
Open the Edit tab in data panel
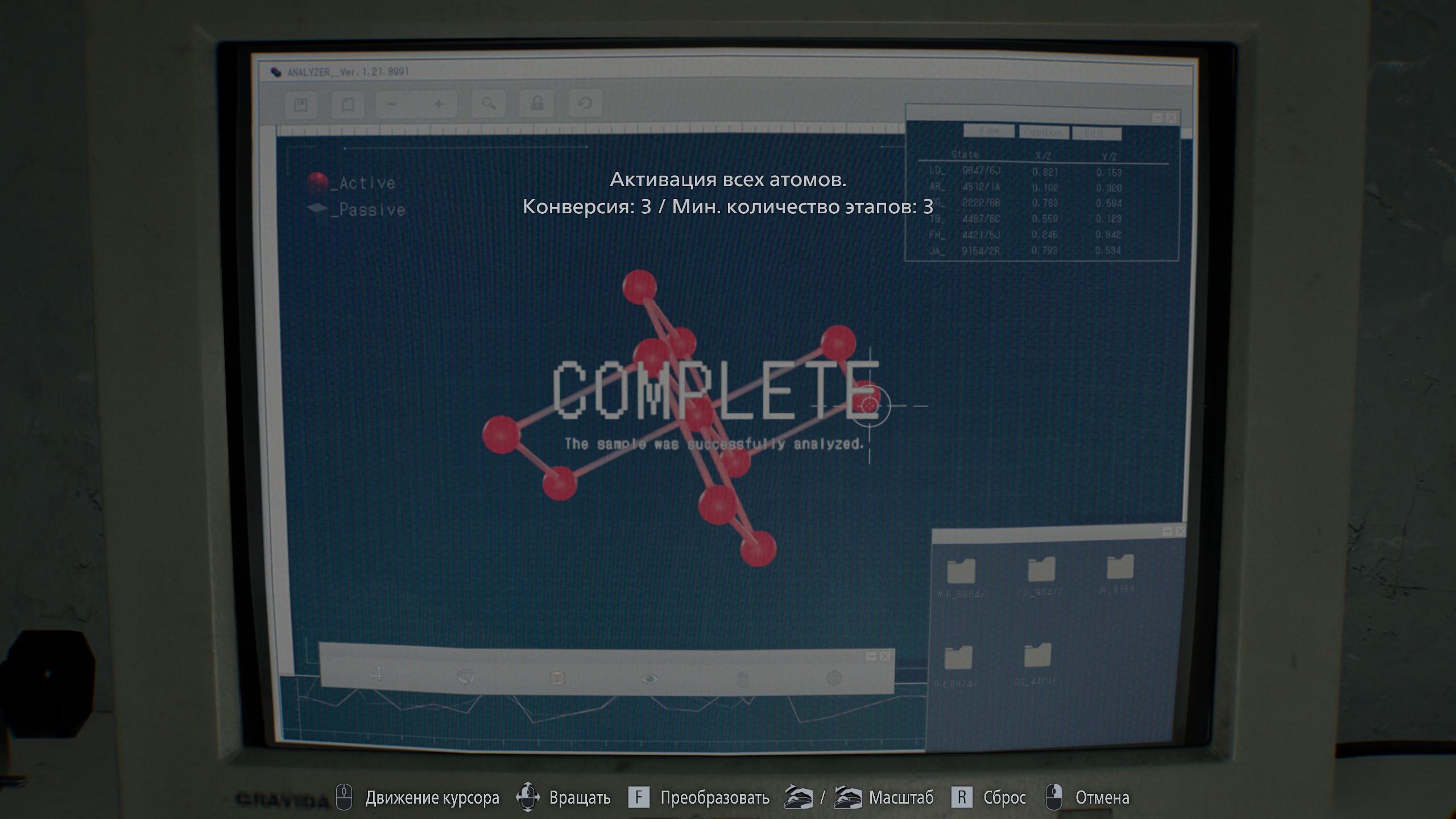[x=1096, y=134]
